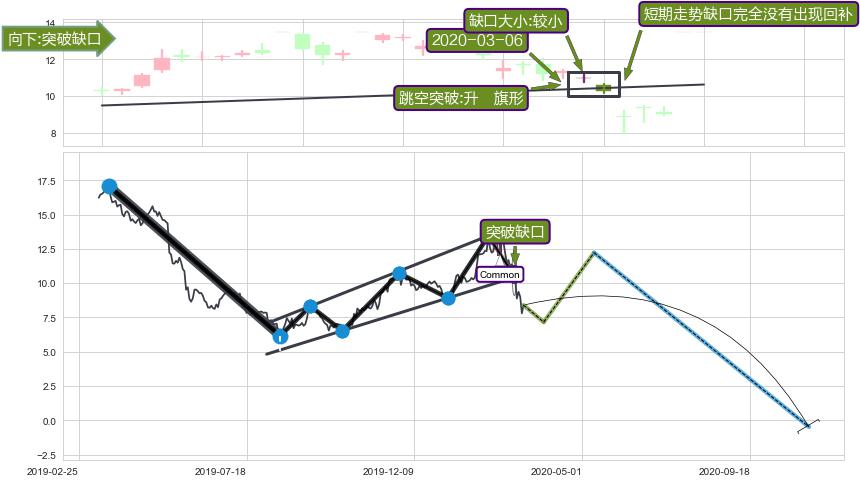
Task: Click the green arrow below '突破缺口' label
Action: coord(514,254)
